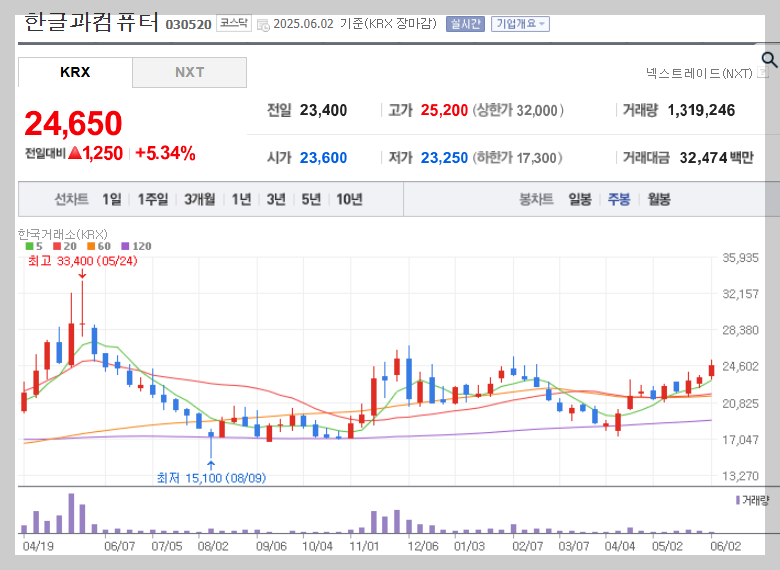The image size is (780, 570).
Task: Select the 1일 line chart period
Action: (112, 199)
